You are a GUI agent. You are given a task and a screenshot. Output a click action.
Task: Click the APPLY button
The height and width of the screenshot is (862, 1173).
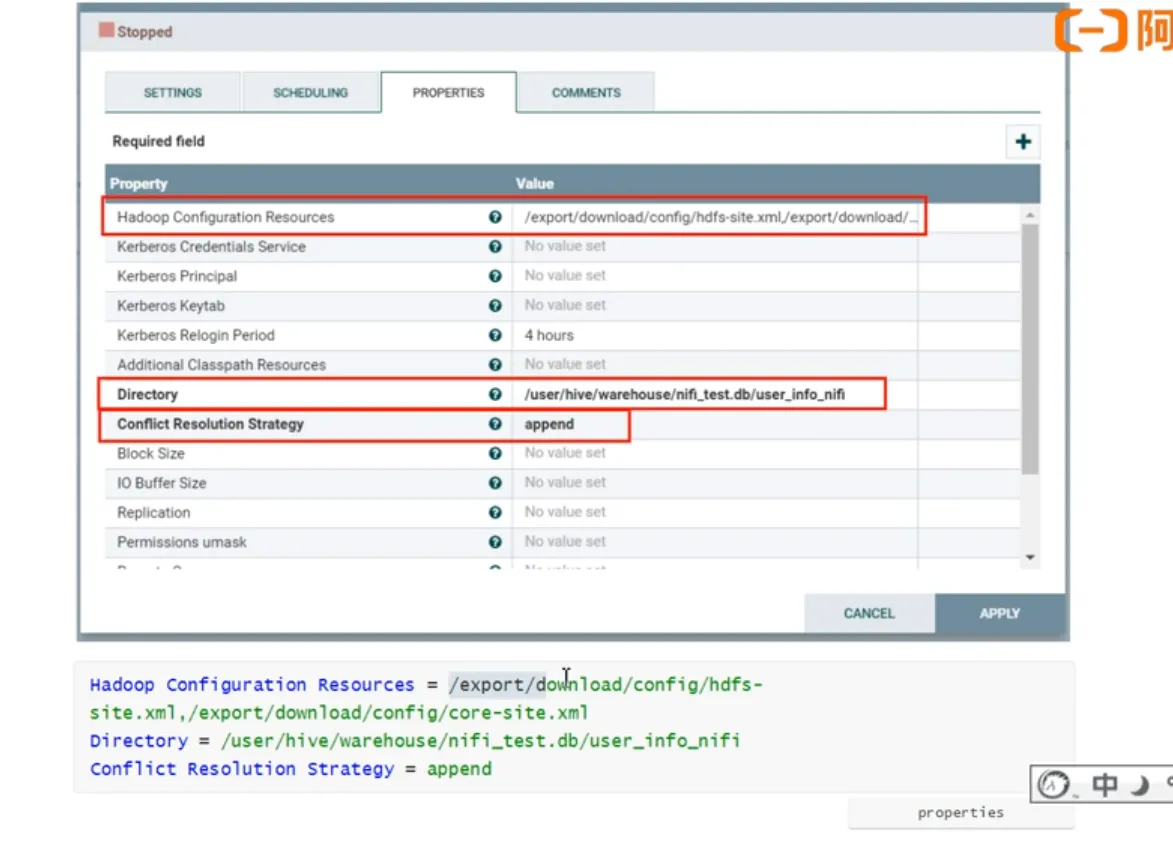pyautogui.click(x=999, y=614)
